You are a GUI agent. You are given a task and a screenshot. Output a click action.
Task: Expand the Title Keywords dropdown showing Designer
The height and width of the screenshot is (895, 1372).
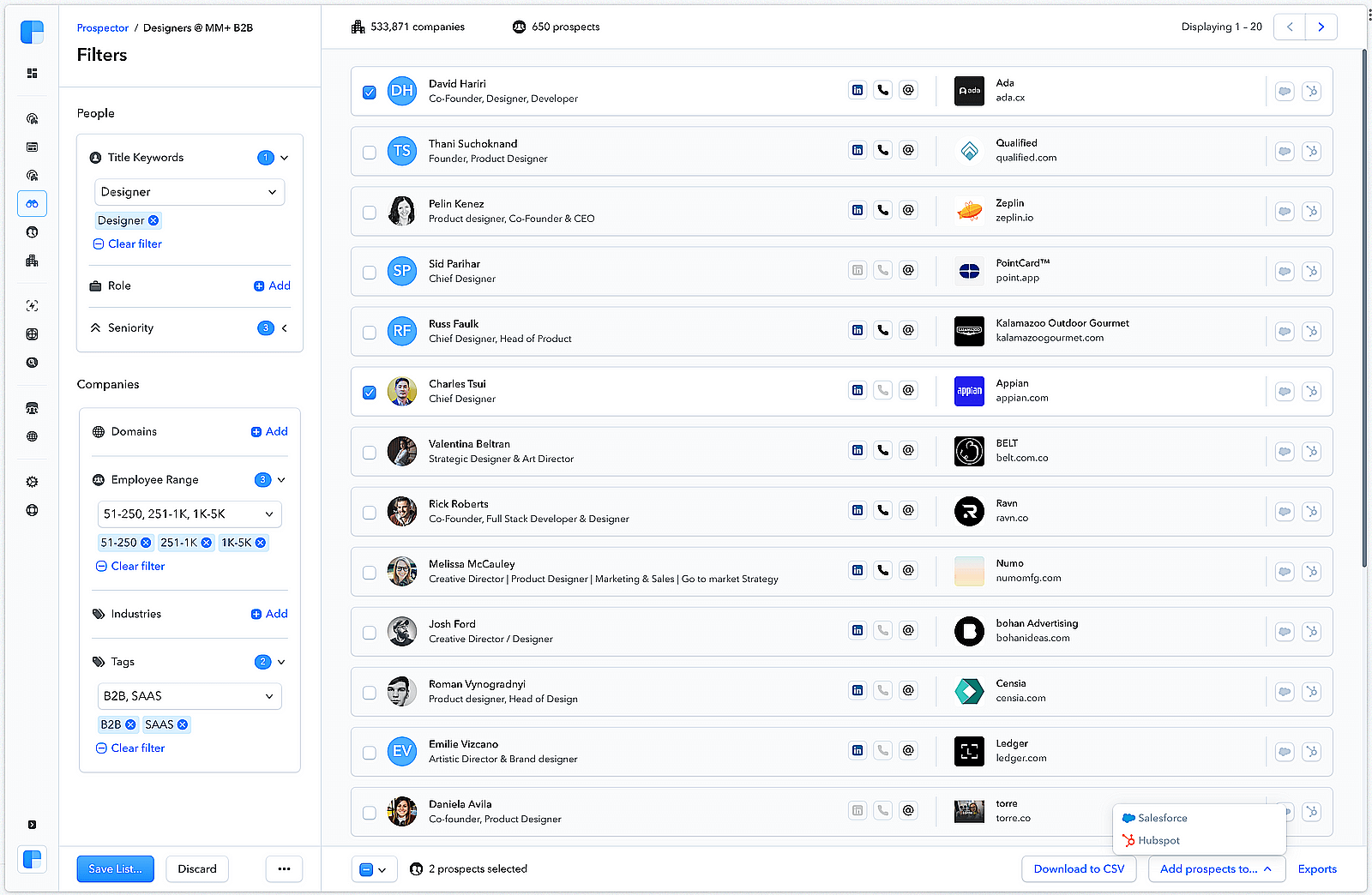(189, 191)
